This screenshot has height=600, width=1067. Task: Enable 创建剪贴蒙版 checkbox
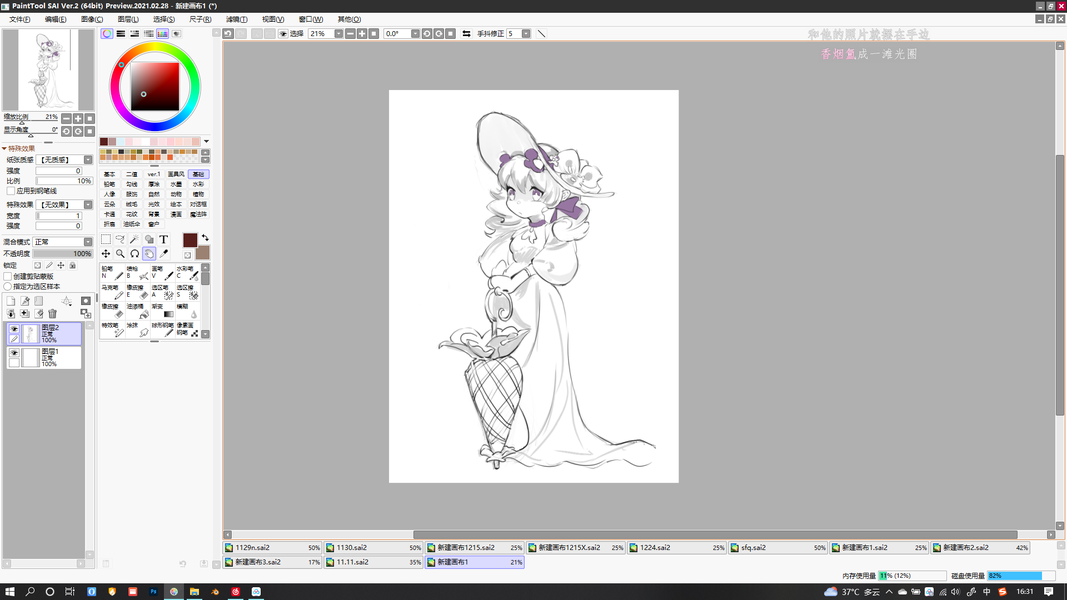pyautogui.click(x=8, y=277)
